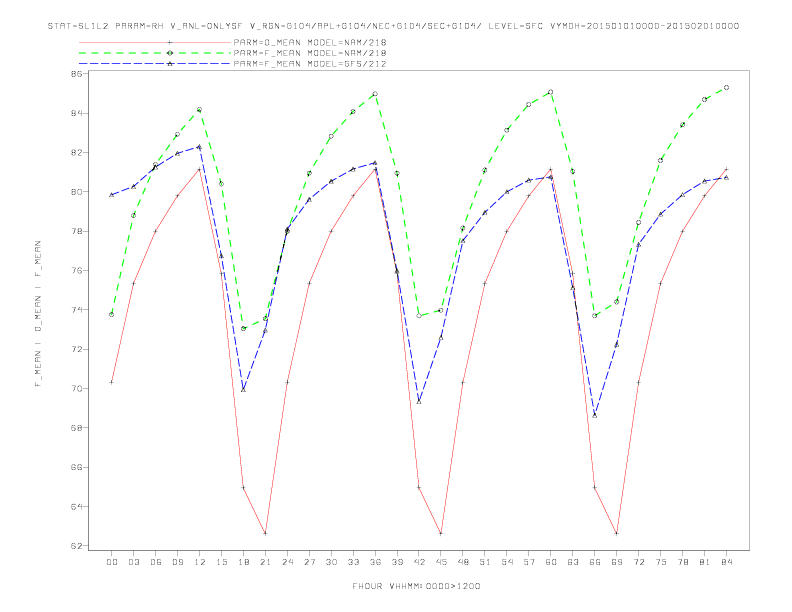Click the x-axis title FHOUR VHHMM:0000>1200

(x=416, y=586)
